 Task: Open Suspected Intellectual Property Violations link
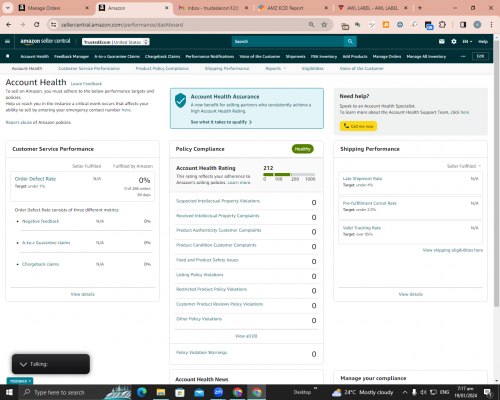pos(218,201)
